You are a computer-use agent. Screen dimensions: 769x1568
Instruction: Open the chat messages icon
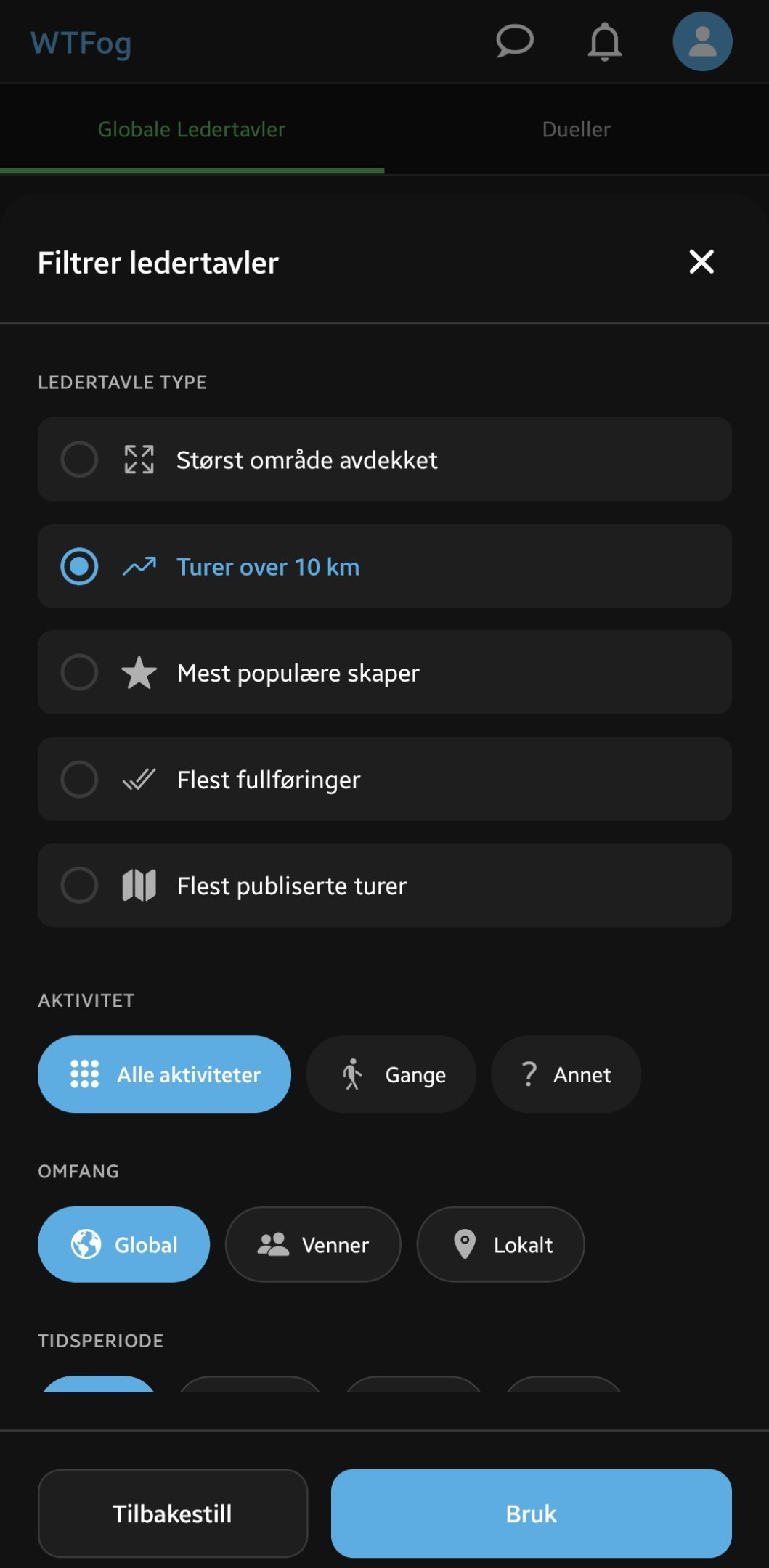tap(514, 41)
